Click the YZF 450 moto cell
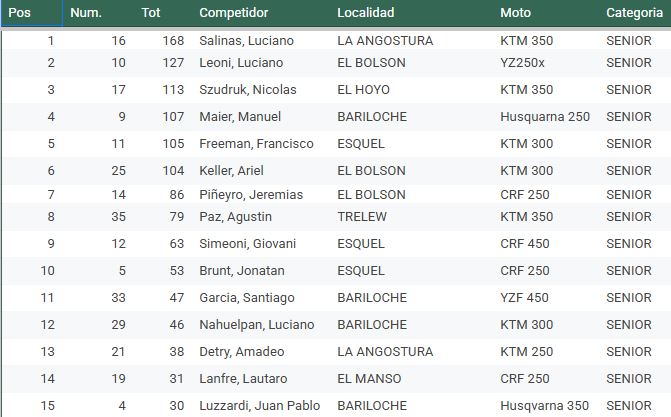The width and height of the screenshot is (671, 417). click(x=525, y=298)
